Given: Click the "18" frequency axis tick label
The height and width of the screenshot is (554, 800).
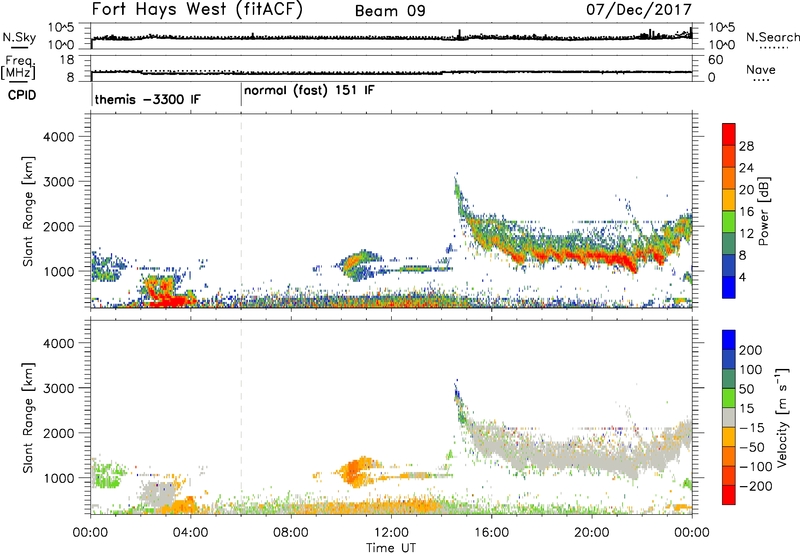Looking at the screenshot, I should pyautogui.click(x=67, y=60).
